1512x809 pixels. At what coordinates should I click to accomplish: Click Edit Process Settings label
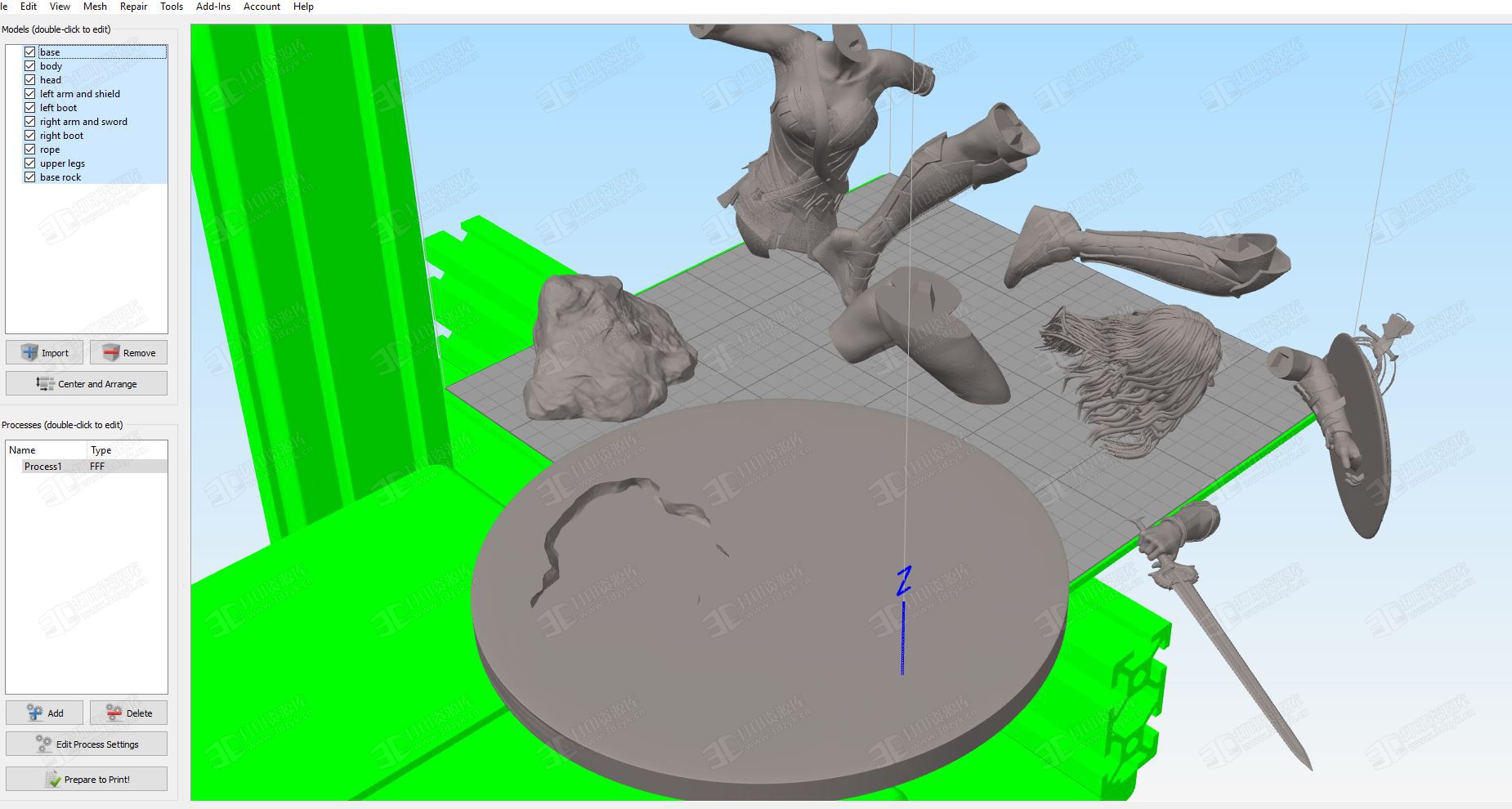pyautogui.click(x=97, y=744)
